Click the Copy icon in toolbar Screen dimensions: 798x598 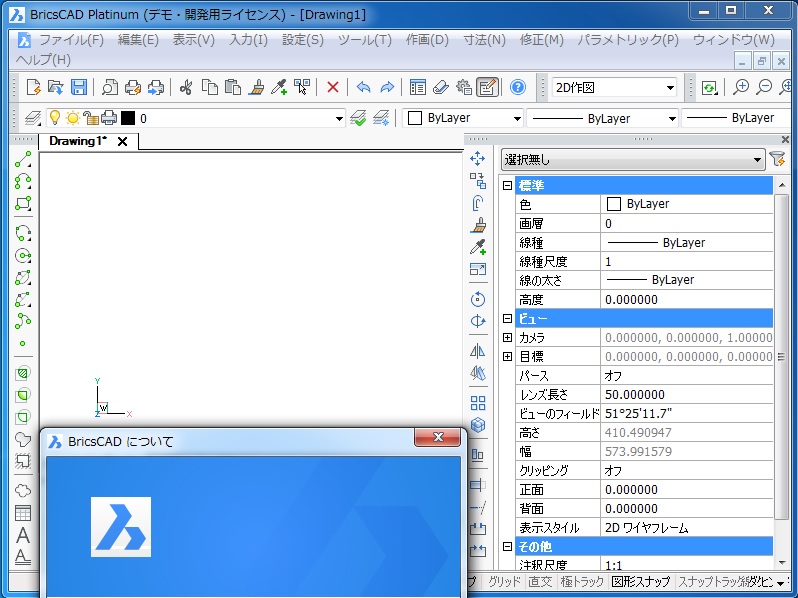[210, 87]
